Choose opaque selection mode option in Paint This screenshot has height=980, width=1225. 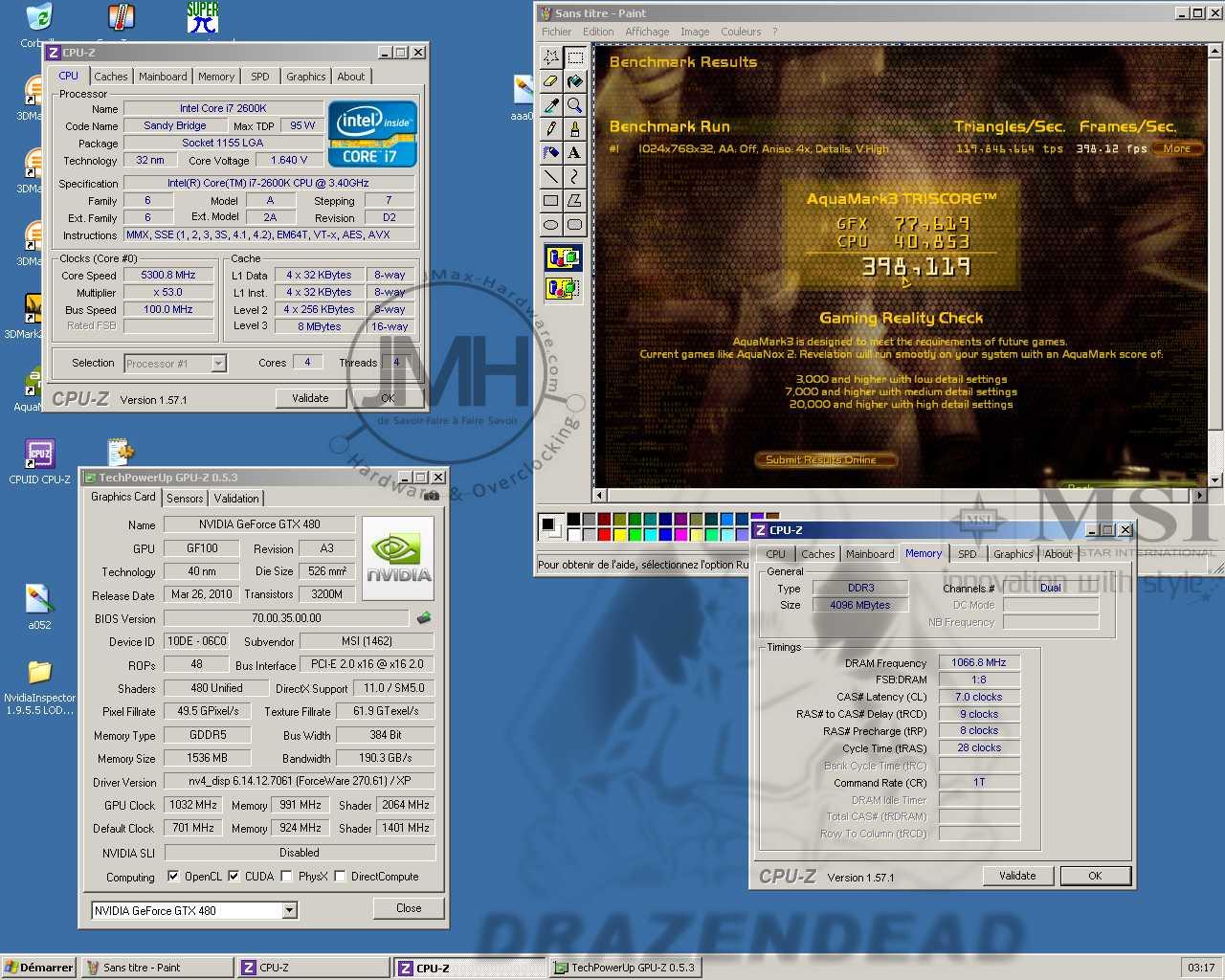(x=563, y=257)
